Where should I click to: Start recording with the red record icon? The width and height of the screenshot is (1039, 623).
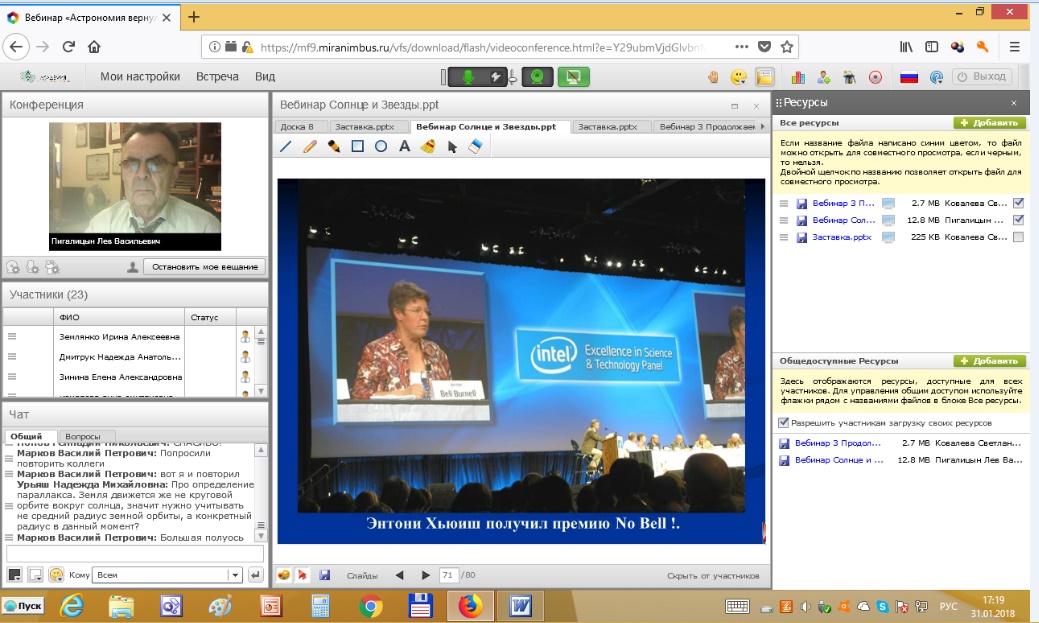875,78
